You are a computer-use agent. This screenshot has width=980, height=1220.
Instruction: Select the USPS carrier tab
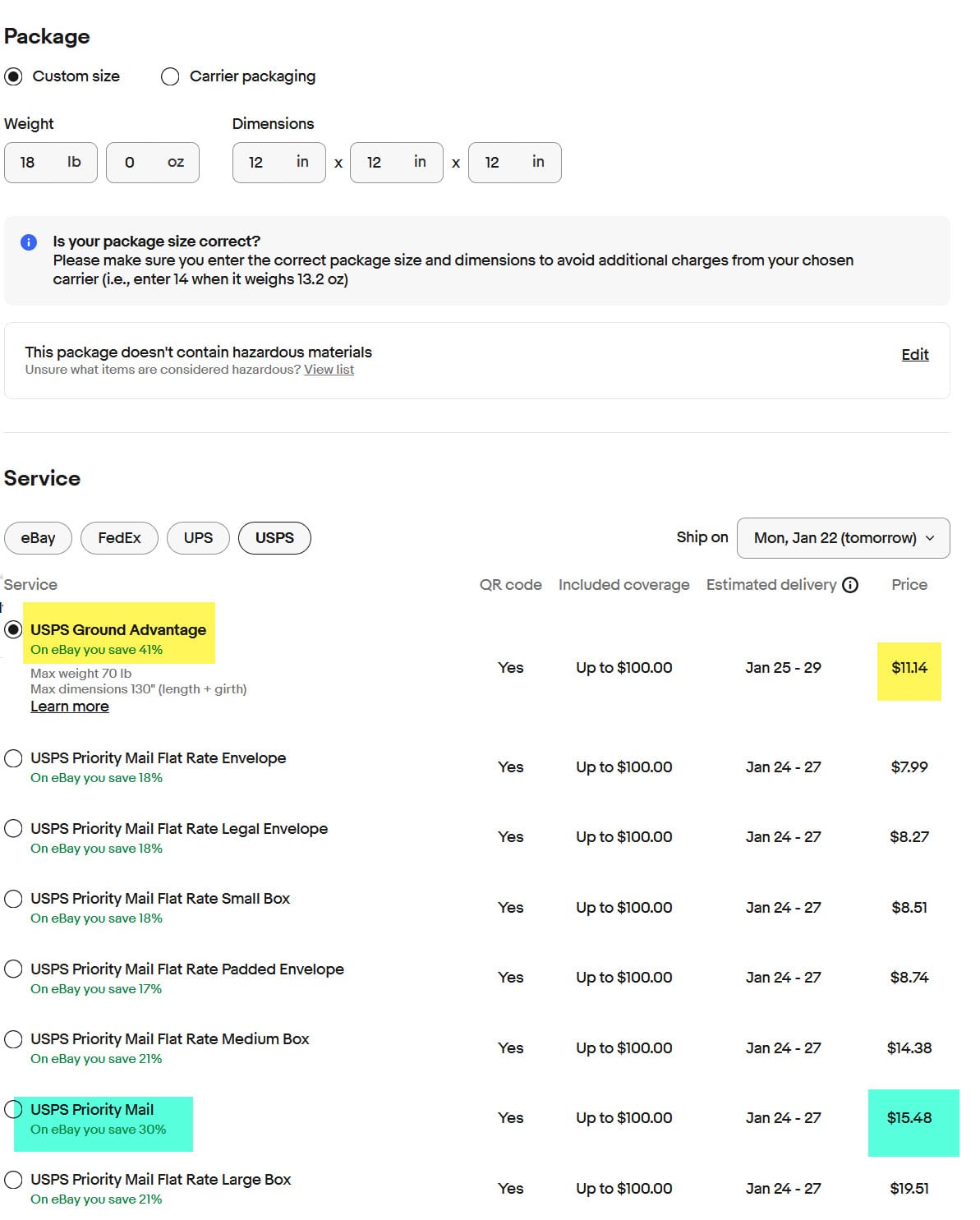[x=274, y=538]
